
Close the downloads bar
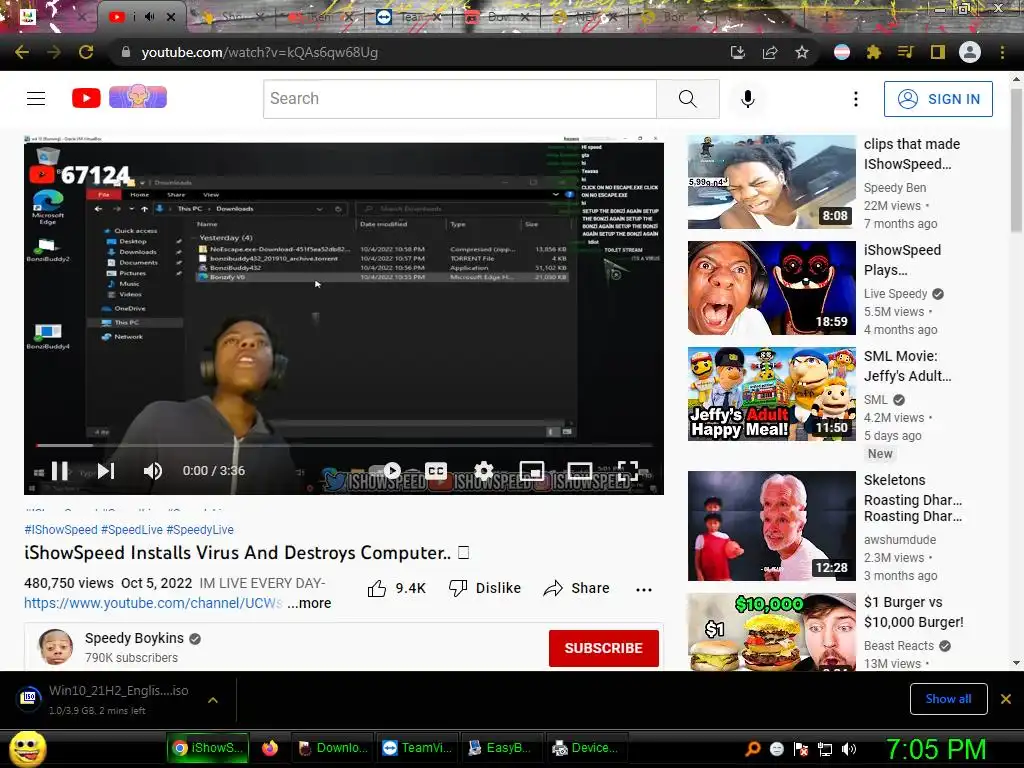pos(1006,699)
